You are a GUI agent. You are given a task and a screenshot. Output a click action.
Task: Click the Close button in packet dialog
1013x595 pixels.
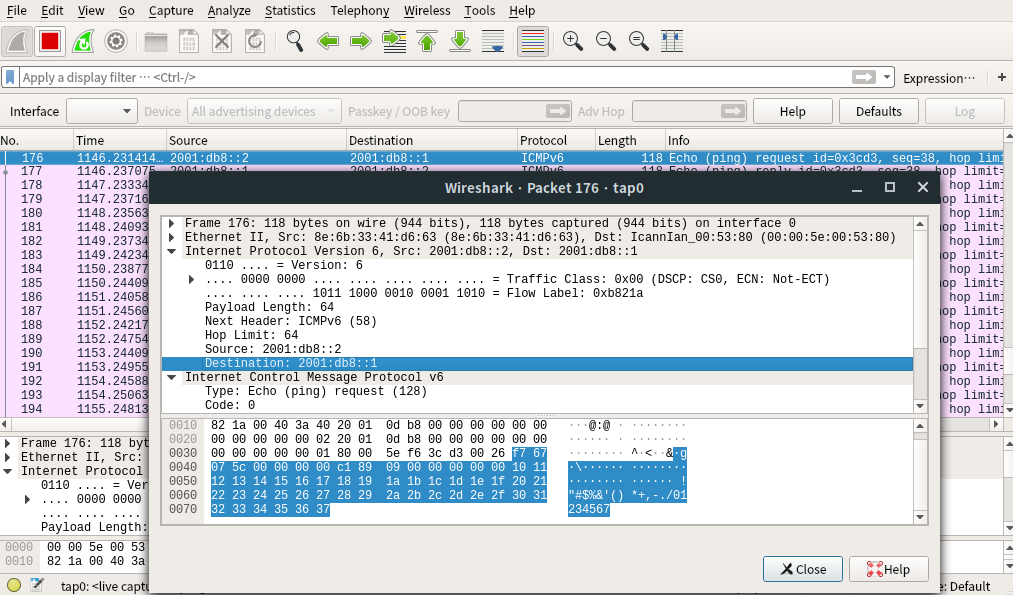(x=803, y=569)
